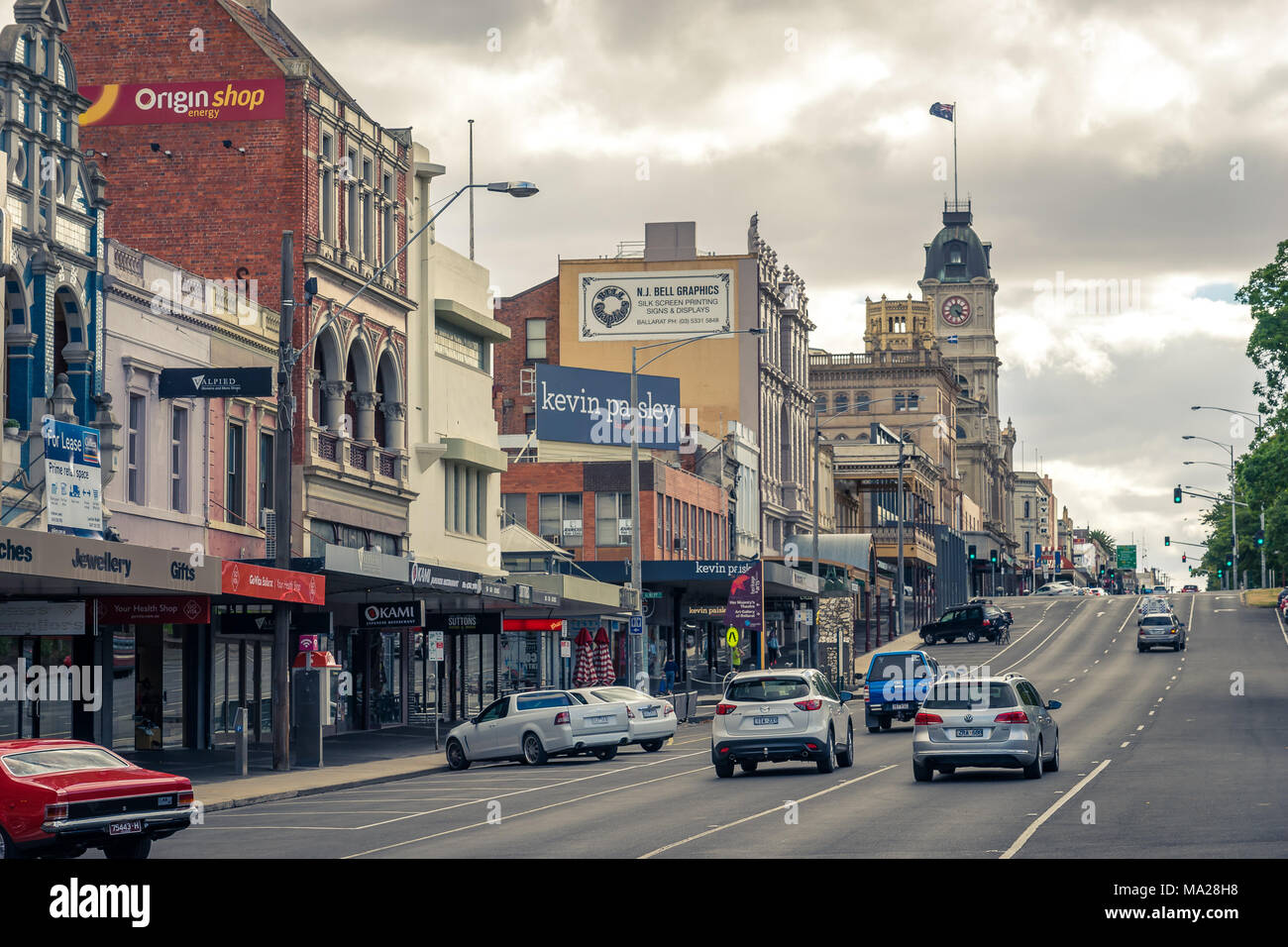Click the large blue kevin paisley billboard

(x=607, y=407)
